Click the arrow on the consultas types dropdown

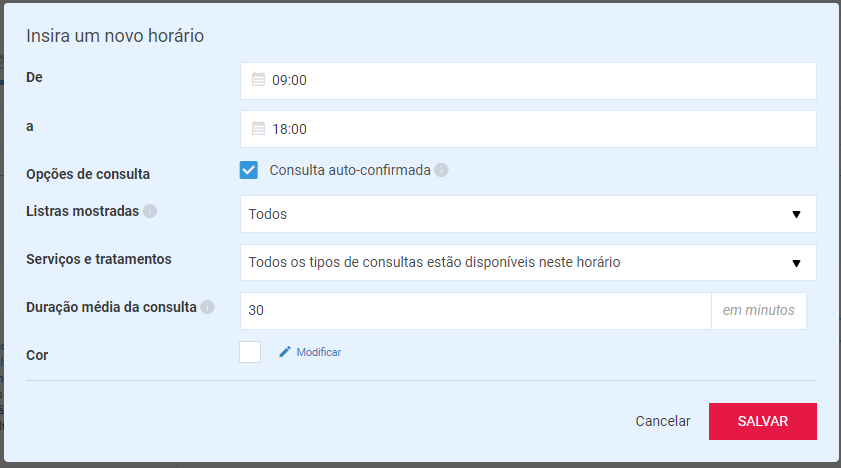[796, 263]
